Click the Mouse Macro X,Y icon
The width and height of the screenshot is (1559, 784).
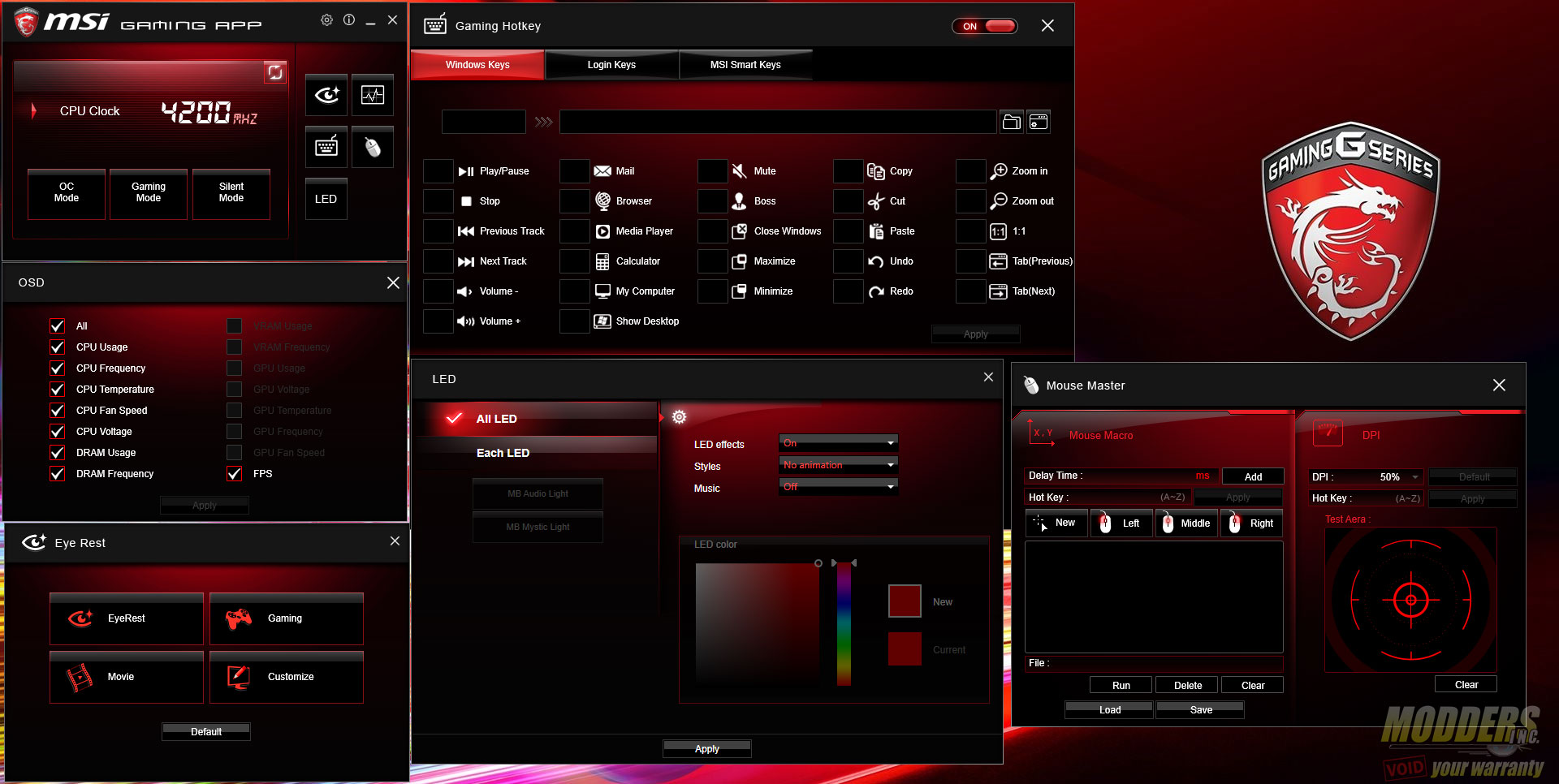click(x=1041, y=432)
